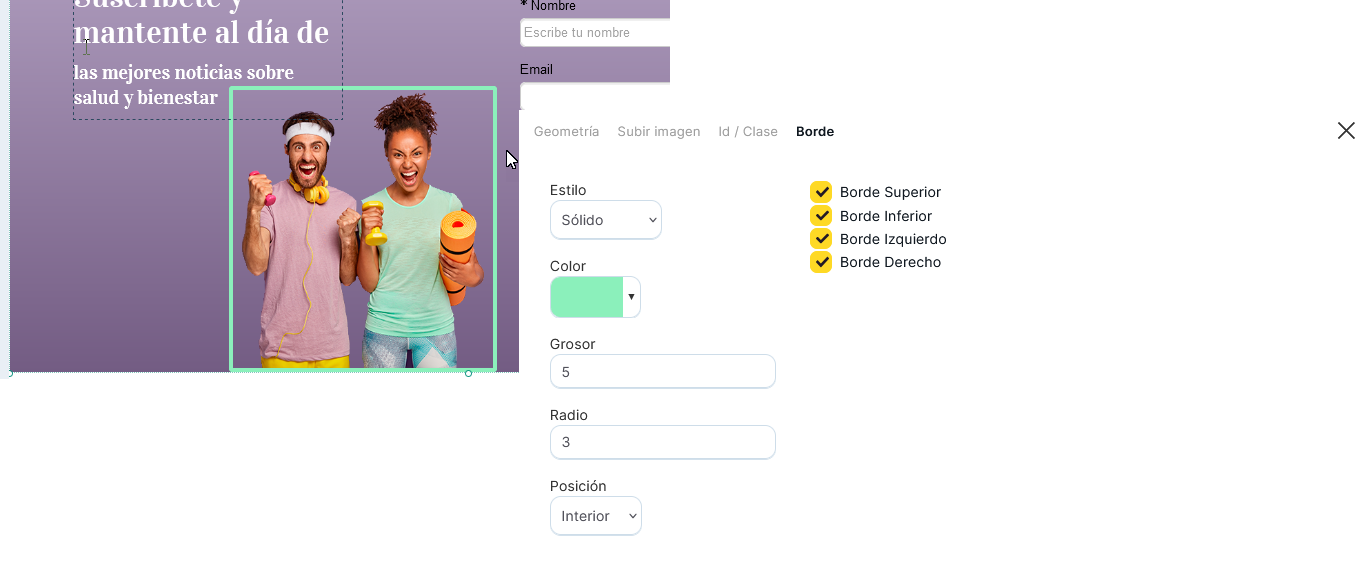Open the Subir imagen tab
The image size is (1363, 580).
(x=659, y=132)
